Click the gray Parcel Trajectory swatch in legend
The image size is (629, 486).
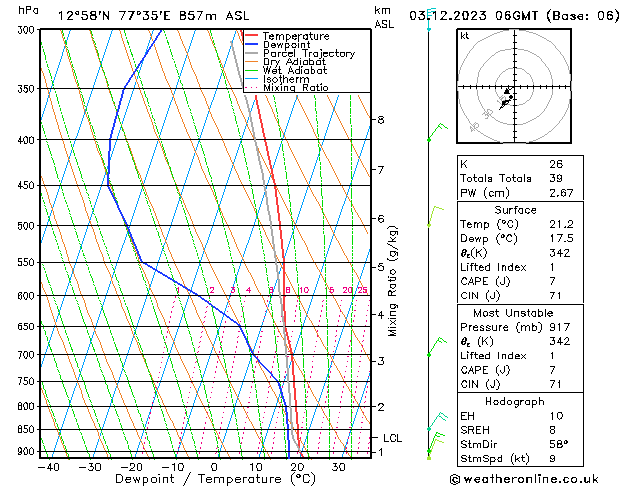252,53
